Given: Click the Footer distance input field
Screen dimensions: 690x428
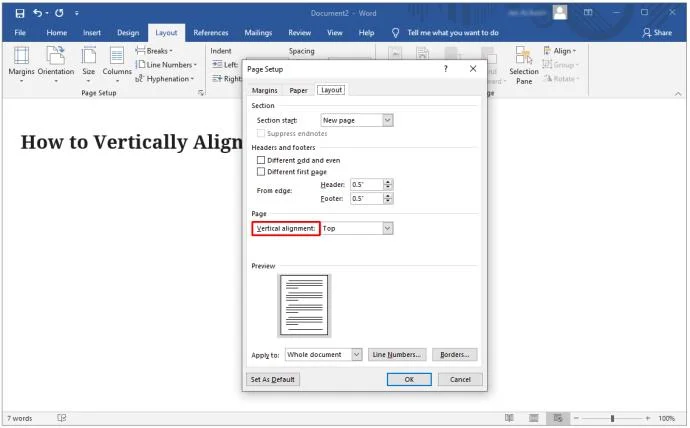Looking at the screenshot, I should 367,198.
